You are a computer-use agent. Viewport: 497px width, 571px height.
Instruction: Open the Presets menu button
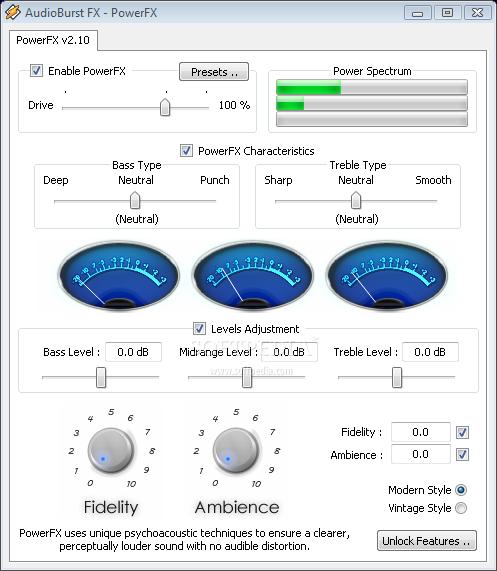214,72
